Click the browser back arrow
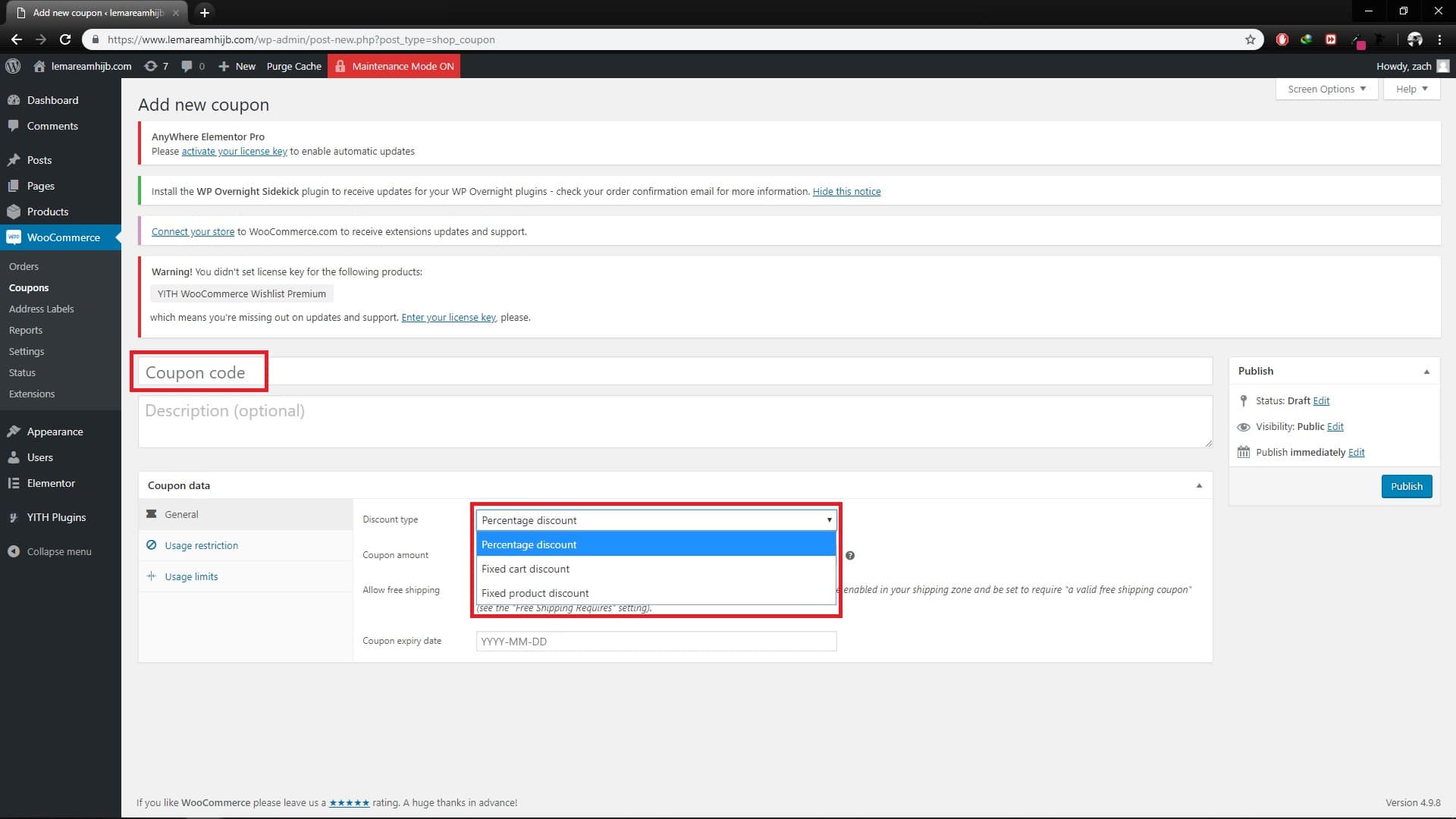 click(16, 39)
